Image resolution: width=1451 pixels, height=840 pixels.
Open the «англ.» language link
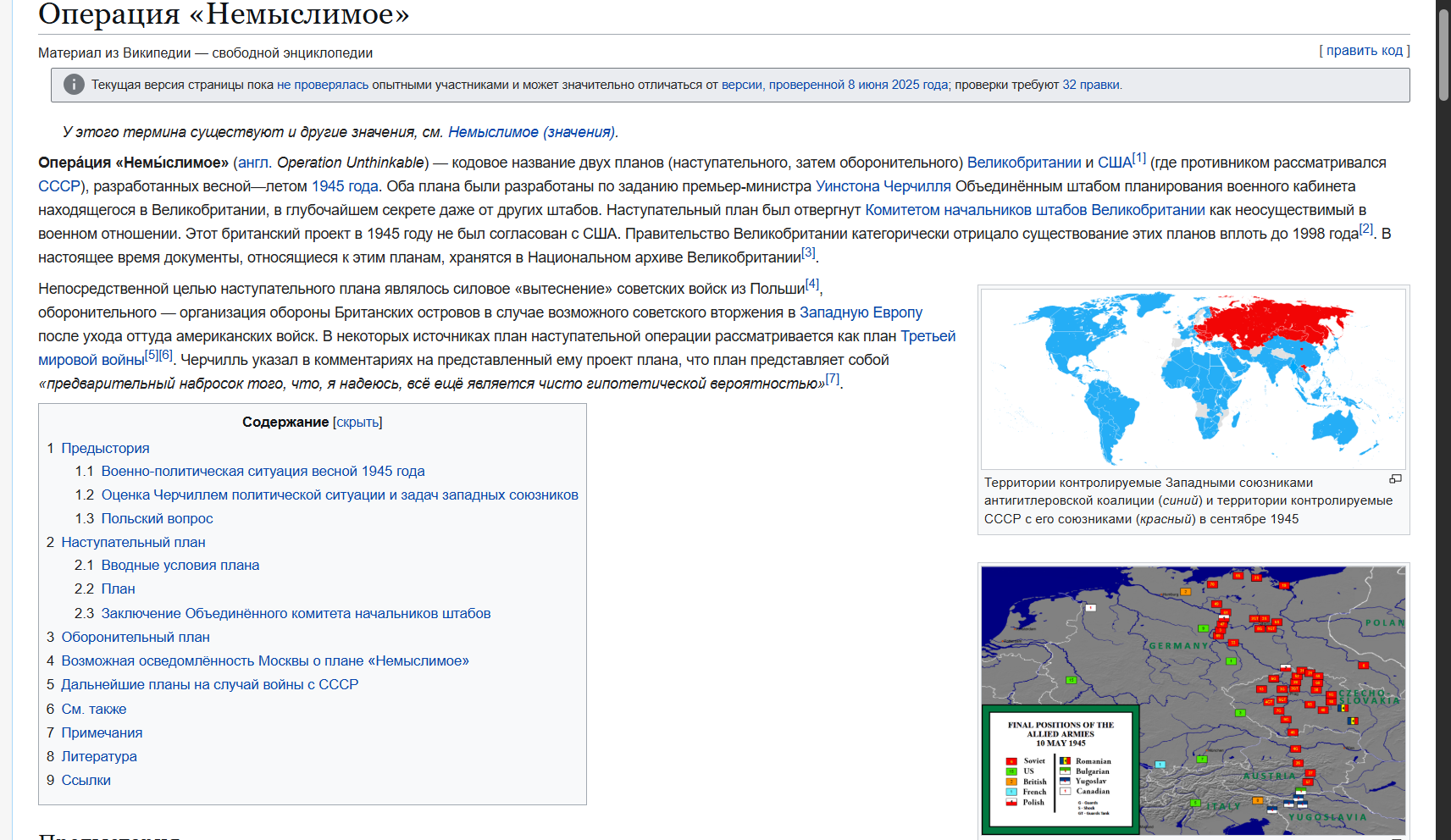[254, 163]
